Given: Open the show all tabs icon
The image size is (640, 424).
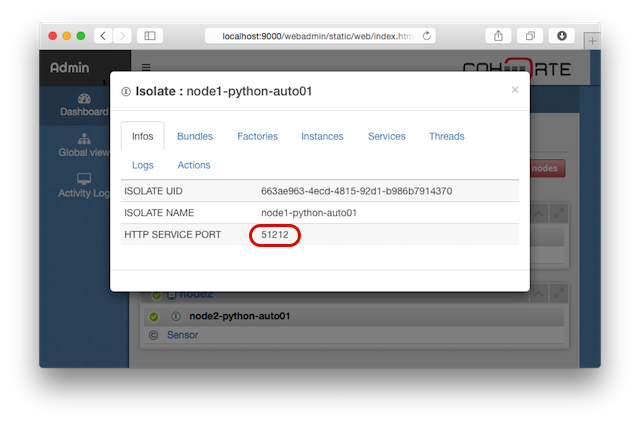Looking at the screenshot, I should click(530, 36).
